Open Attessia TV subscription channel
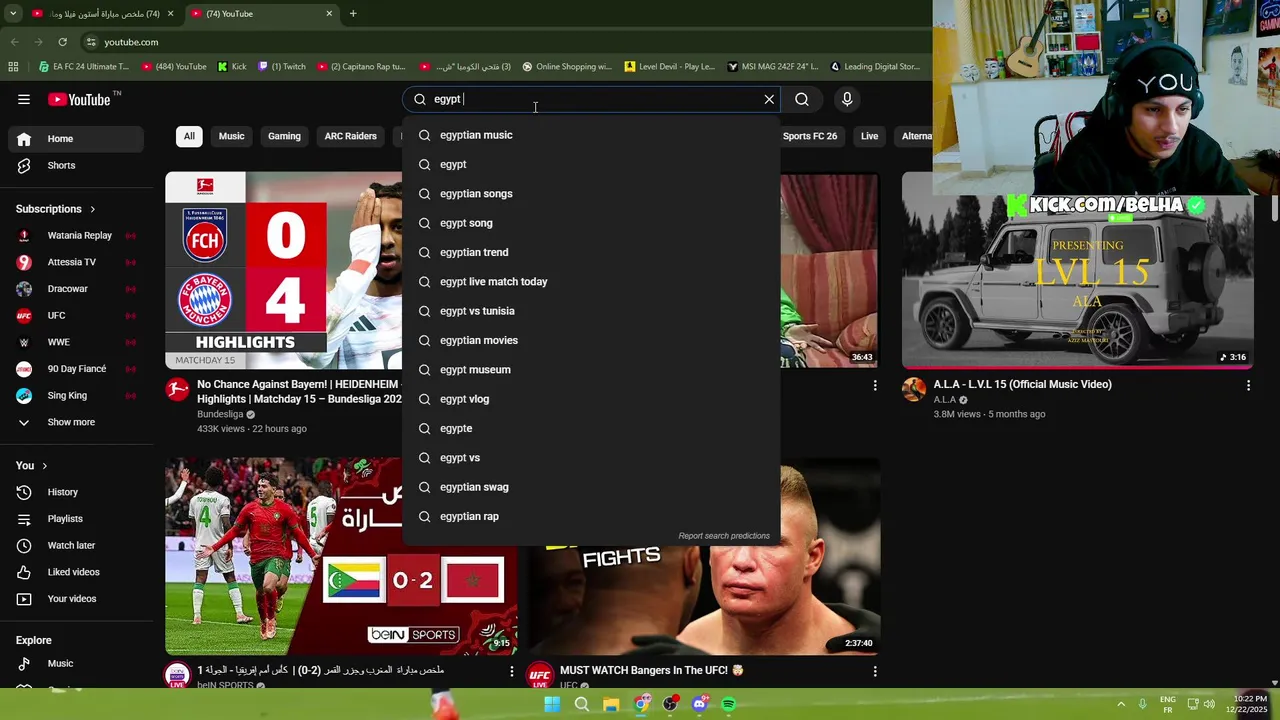This screenshot has width=1280, height=720. 76,262
